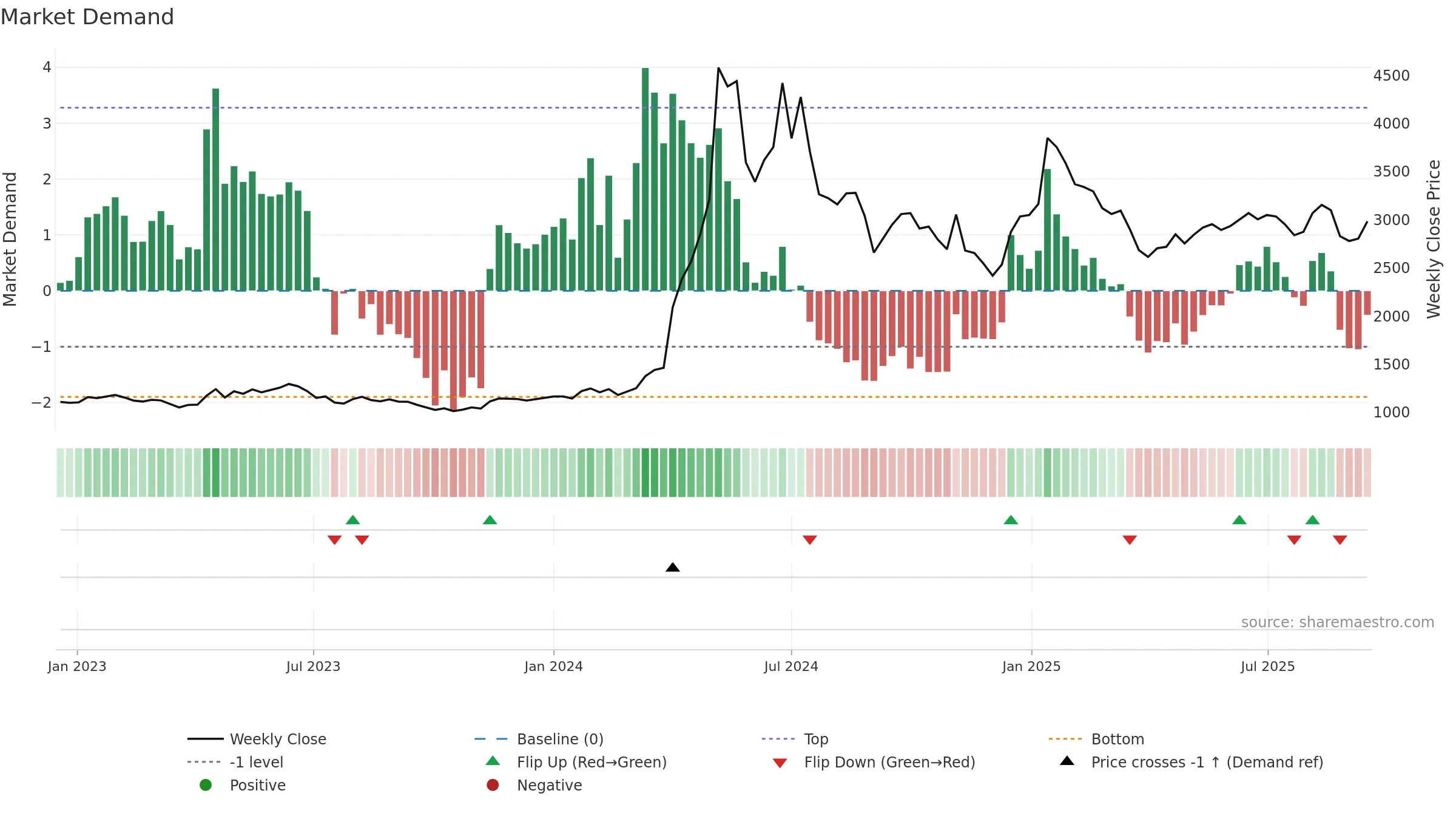Click the 1000 price axis tick
The image size is (1456, 819).
point(1392,413)
